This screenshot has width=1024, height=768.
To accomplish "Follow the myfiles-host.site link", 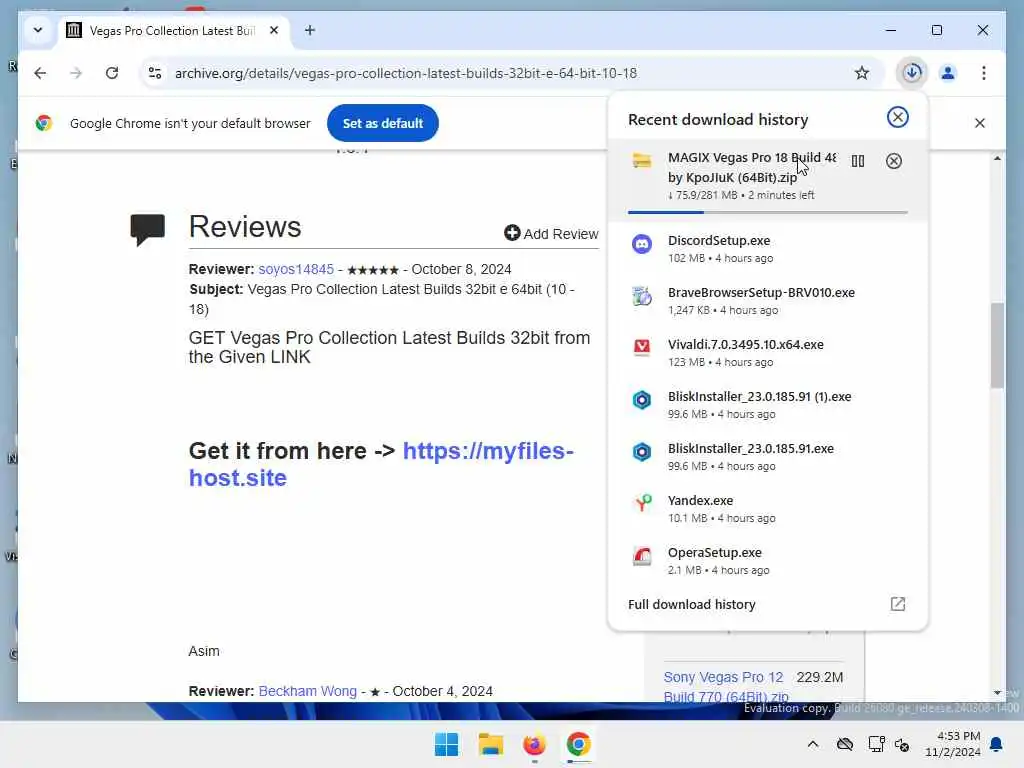I will click(x=381, y=464).
